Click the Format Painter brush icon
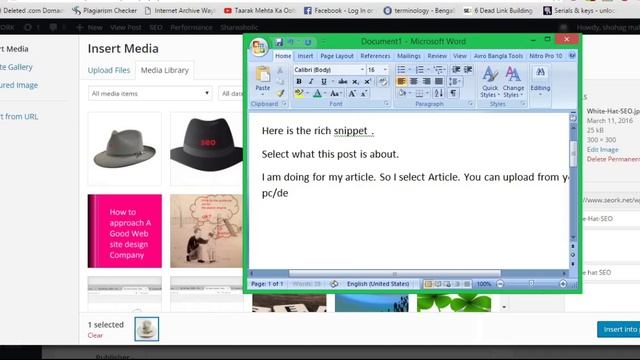Viewport: 640px width, 360px height. pyautogui.click(x=280, y=93)
